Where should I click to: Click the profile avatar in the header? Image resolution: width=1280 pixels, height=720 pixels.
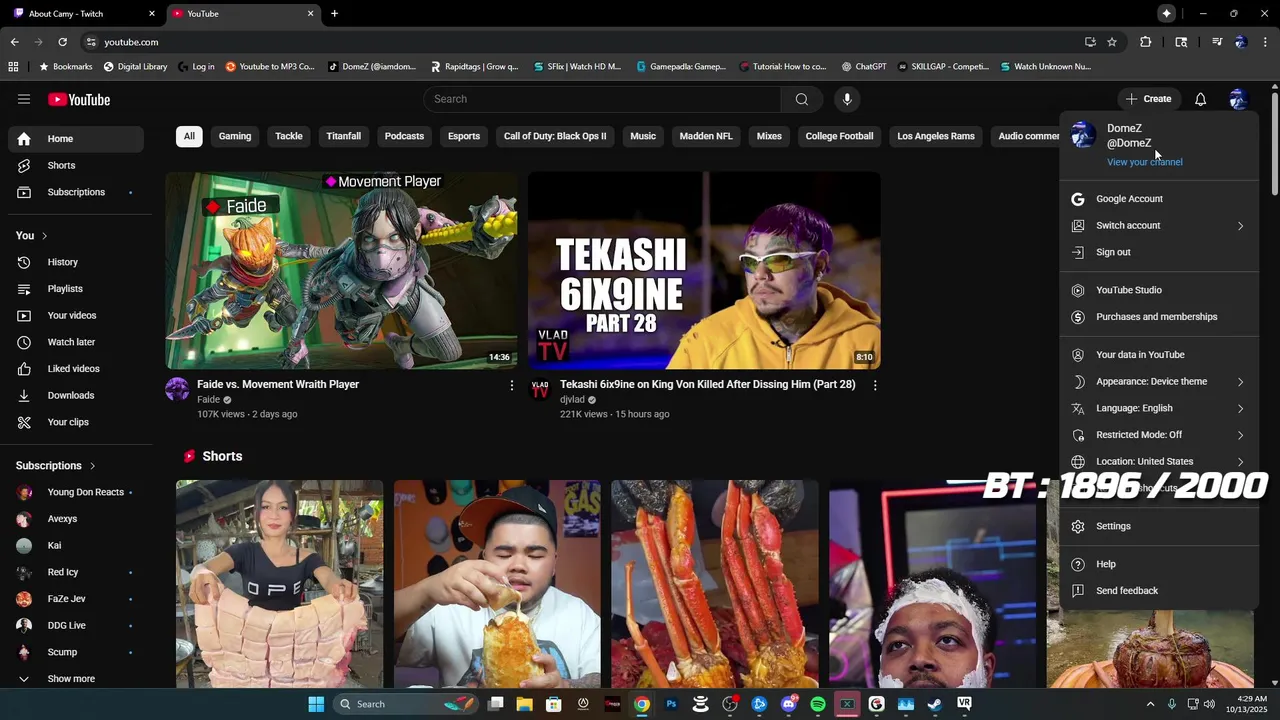(1238, 99)
